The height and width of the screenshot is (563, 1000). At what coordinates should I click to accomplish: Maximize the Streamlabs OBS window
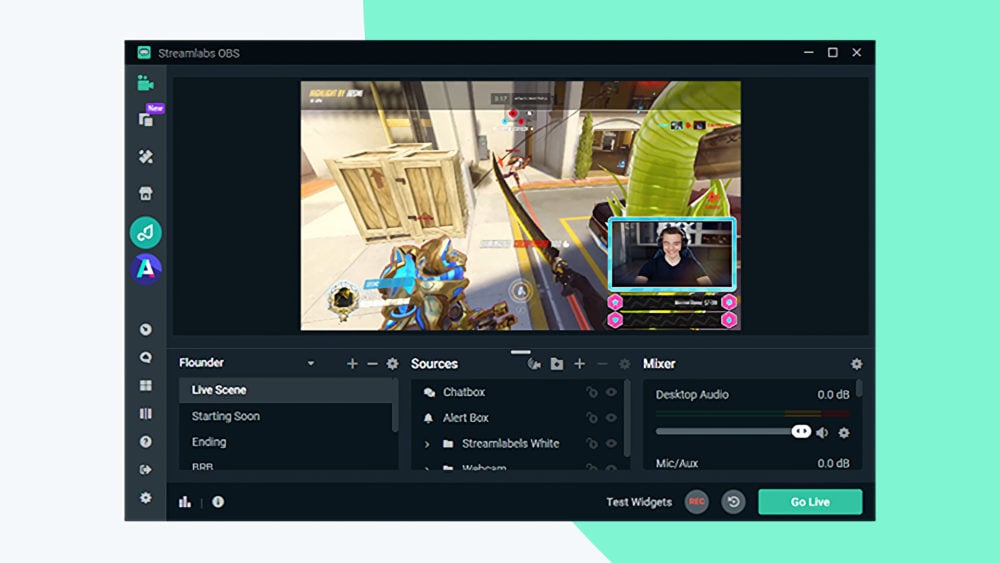click(833, 52)
